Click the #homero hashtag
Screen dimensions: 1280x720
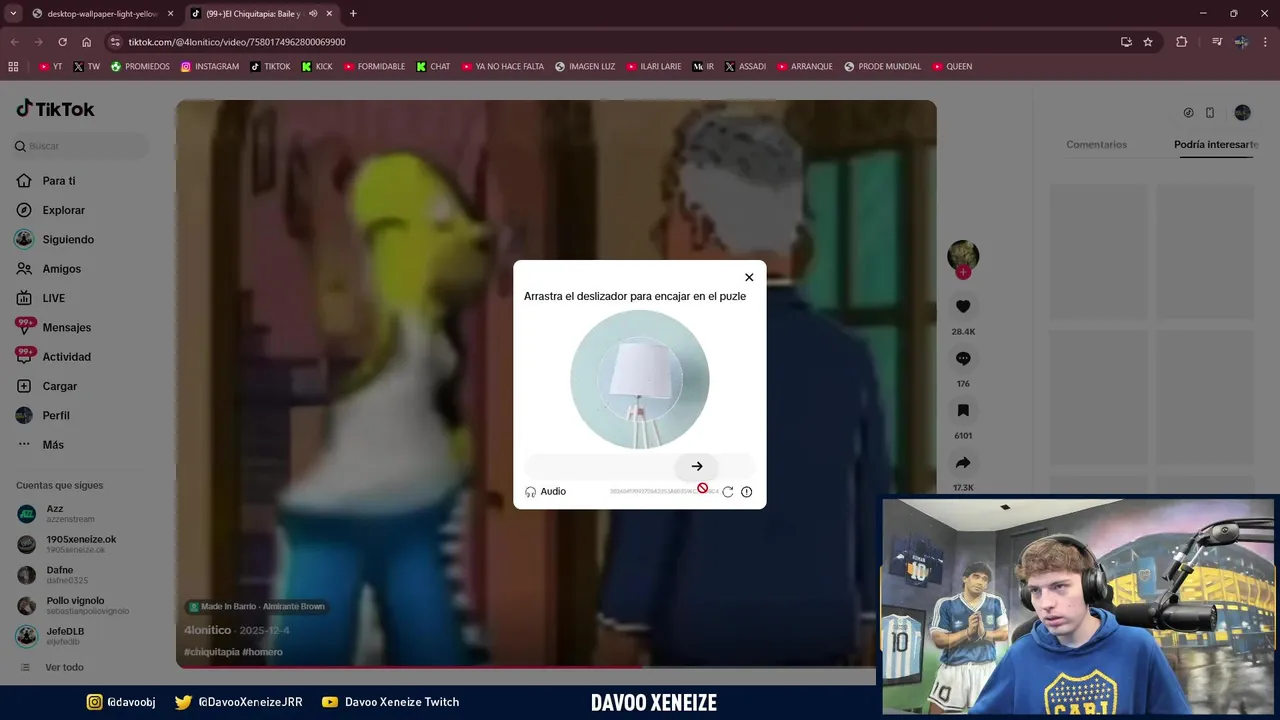pyautogui.click(x=263, y=652)
